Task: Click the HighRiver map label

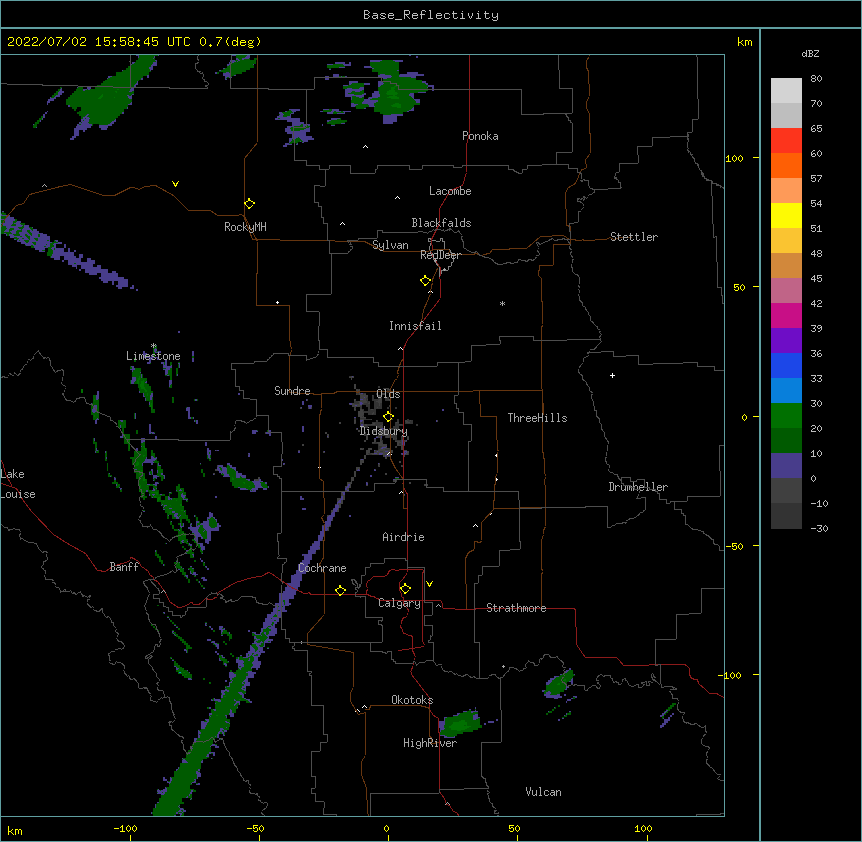Action: (430, 743)
